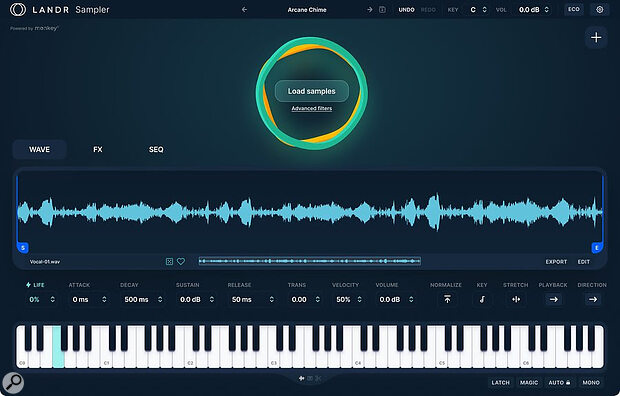This screenshot has height=396, width=620.
Task: Click the Load samples button
Action: coord(312,91)
